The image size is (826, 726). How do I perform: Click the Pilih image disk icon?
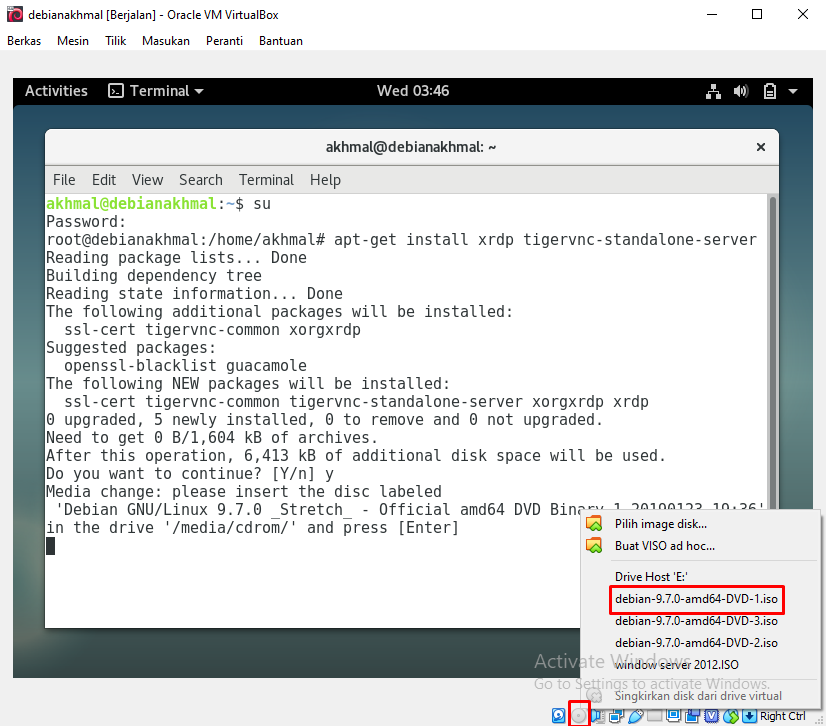pos(594,524)
